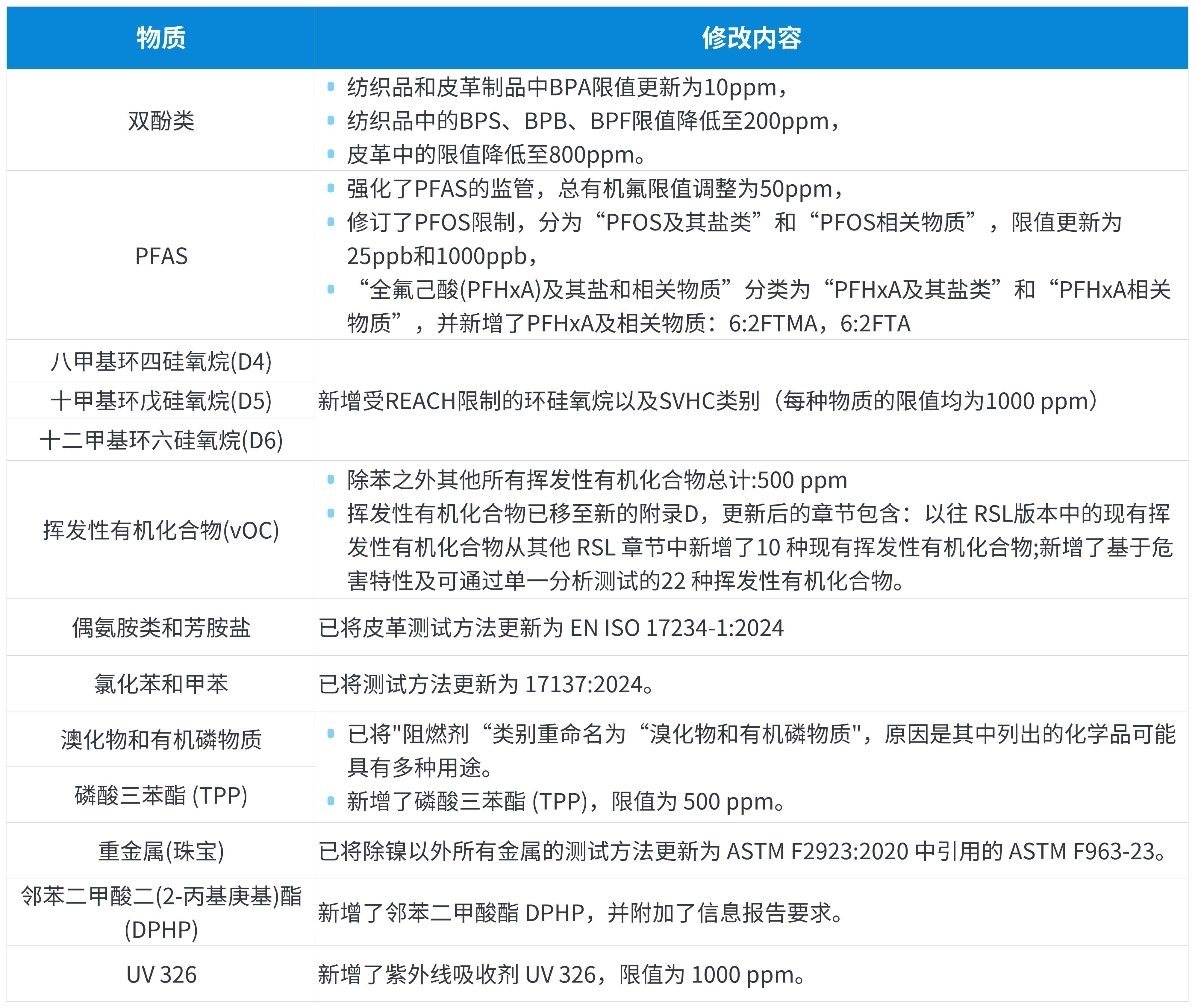Click the text 修订了PFOS限制
The image size is (1195, 1008).
click(432, 222)
